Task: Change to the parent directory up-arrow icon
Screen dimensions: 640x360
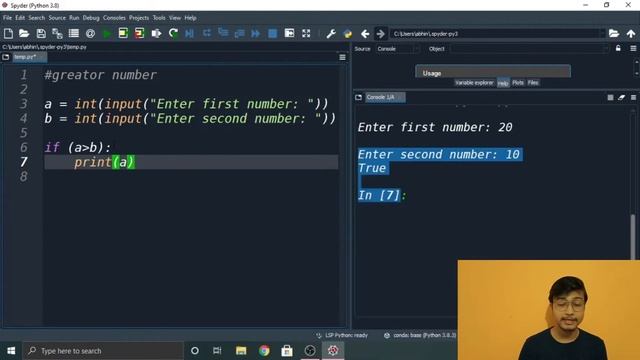Action: pos(631,33)
